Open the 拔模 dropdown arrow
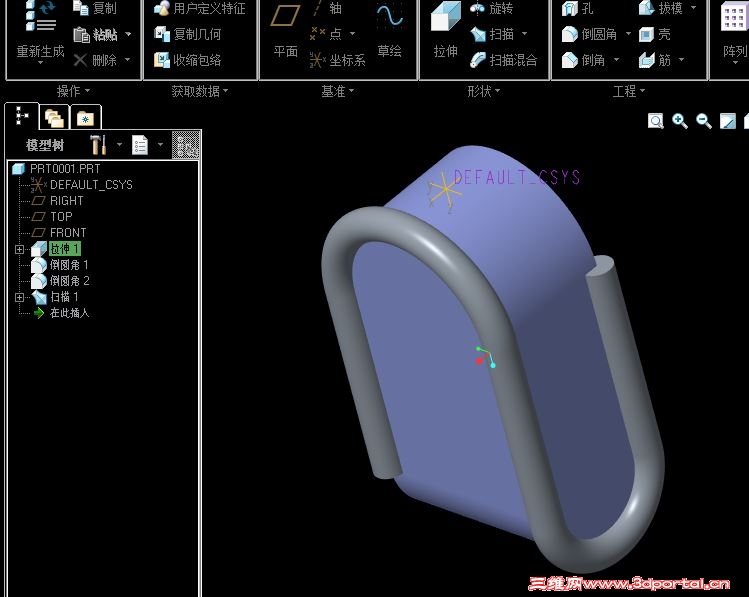Image resolution: width=749 pixels, height=597 pixels. 693,8
